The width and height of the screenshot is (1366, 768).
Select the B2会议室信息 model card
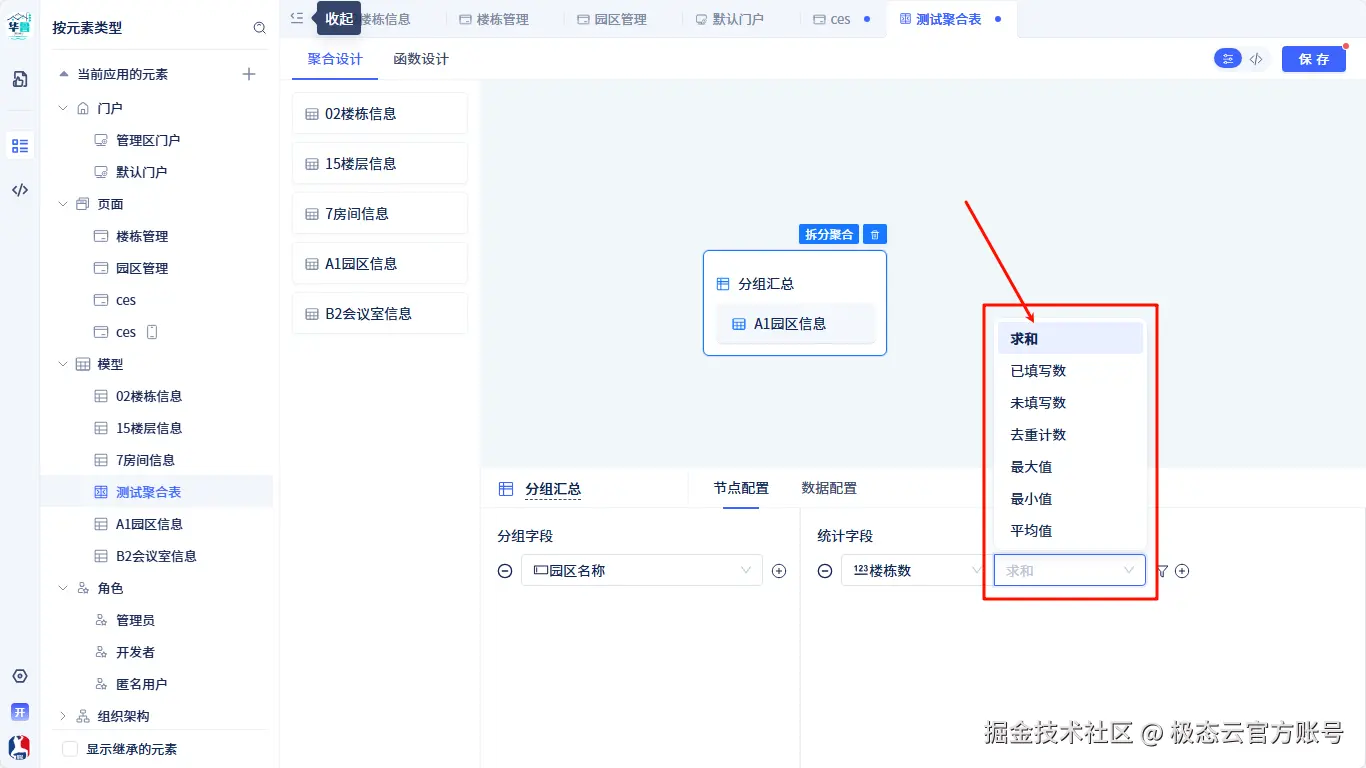click(380, 314)
